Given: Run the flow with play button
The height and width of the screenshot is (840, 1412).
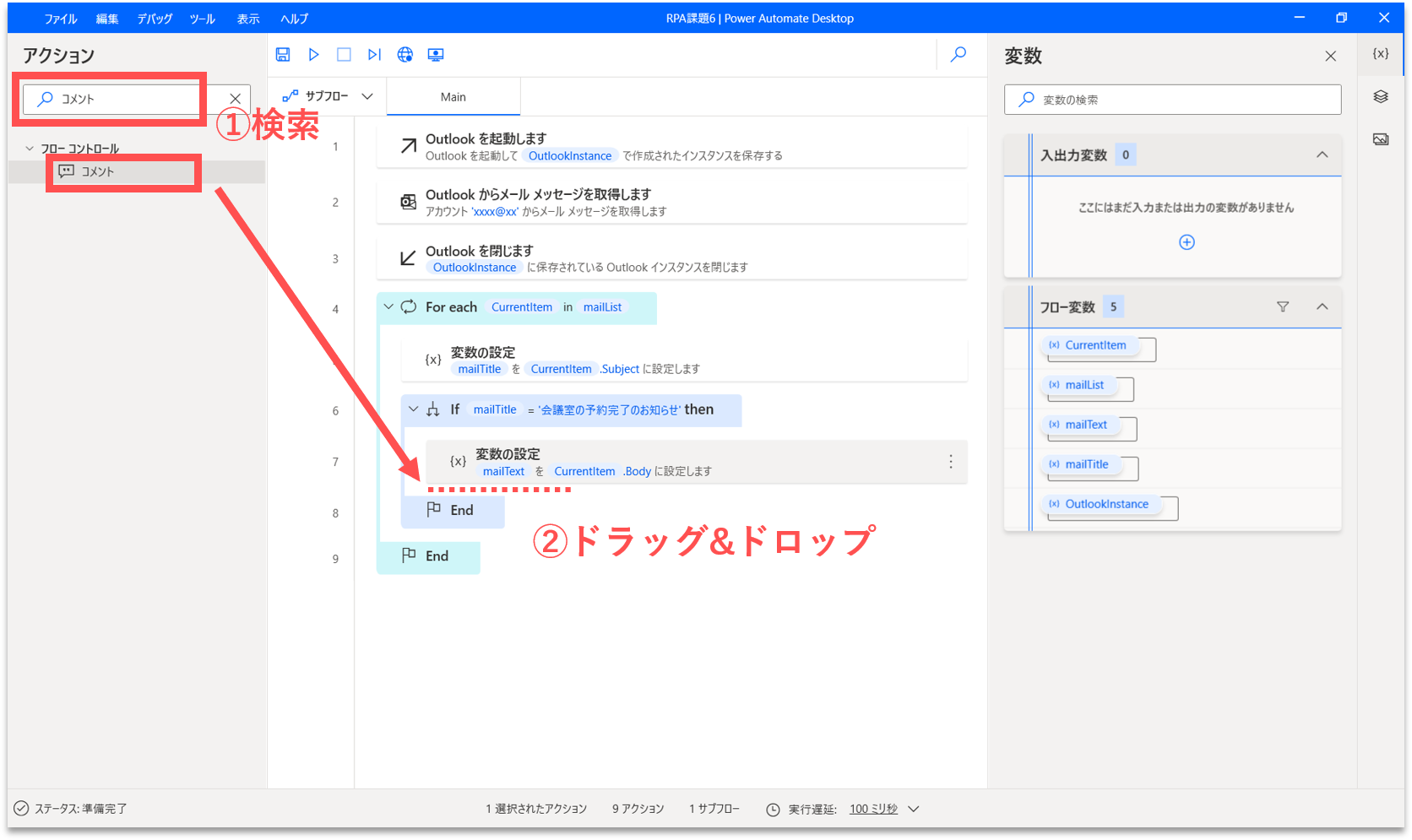Looking at the screenshot, I should pos(313,55).
